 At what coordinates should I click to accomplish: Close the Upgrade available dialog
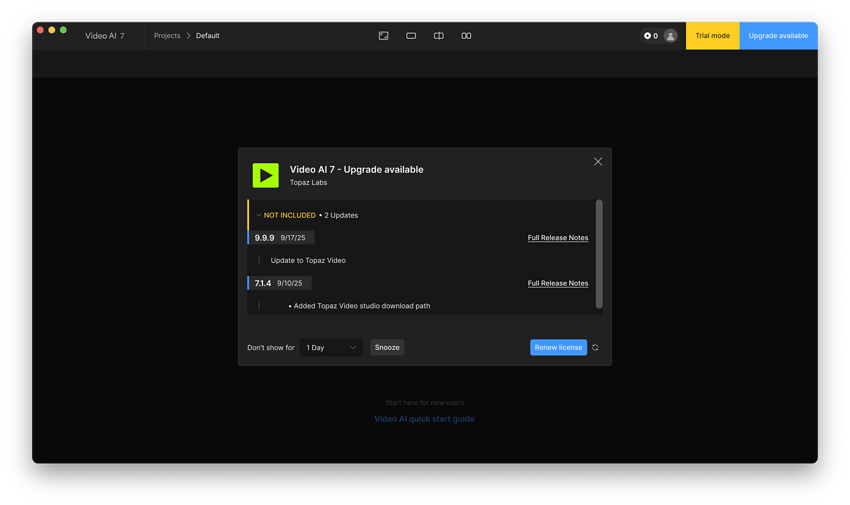[x=597, y=161]
